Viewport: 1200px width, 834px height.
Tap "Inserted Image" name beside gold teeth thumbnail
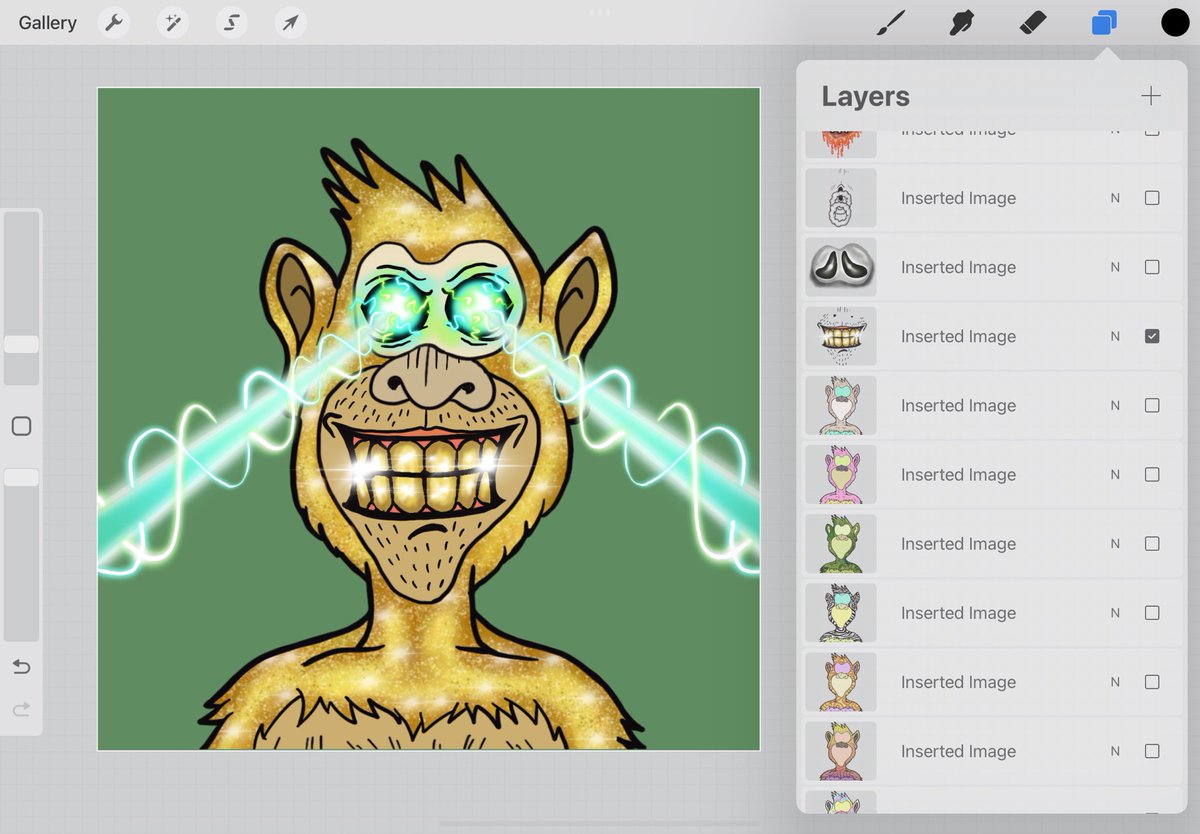tap(958, 336)
